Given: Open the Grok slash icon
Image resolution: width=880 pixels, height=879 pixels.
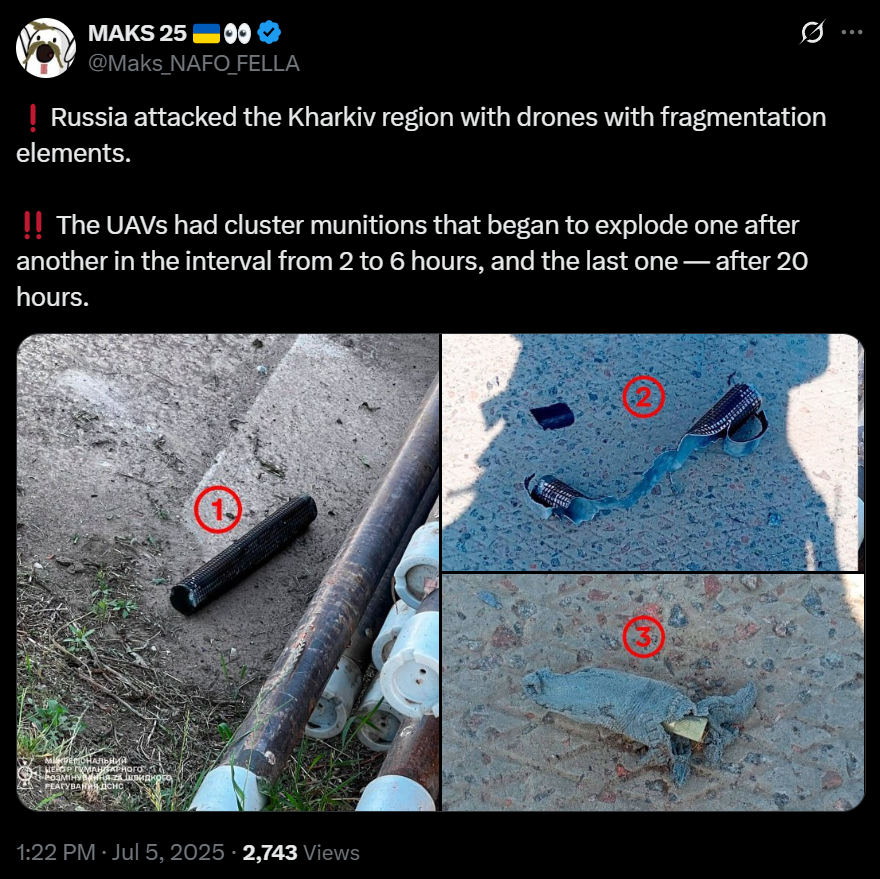Looking at the screenshot, I should click(812, 33).
